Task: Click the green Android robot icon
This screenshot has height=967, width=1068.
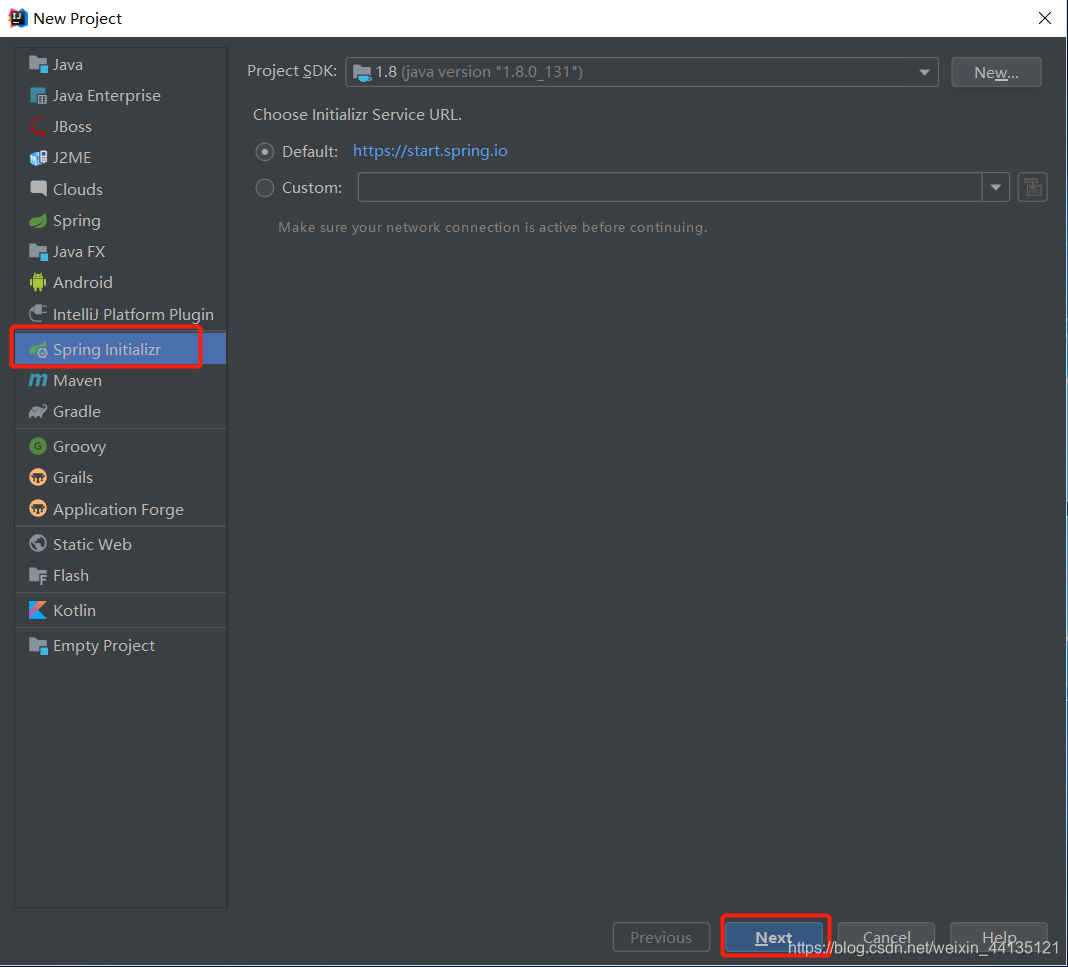Action: pyautogui.click(x=38, y=282)
